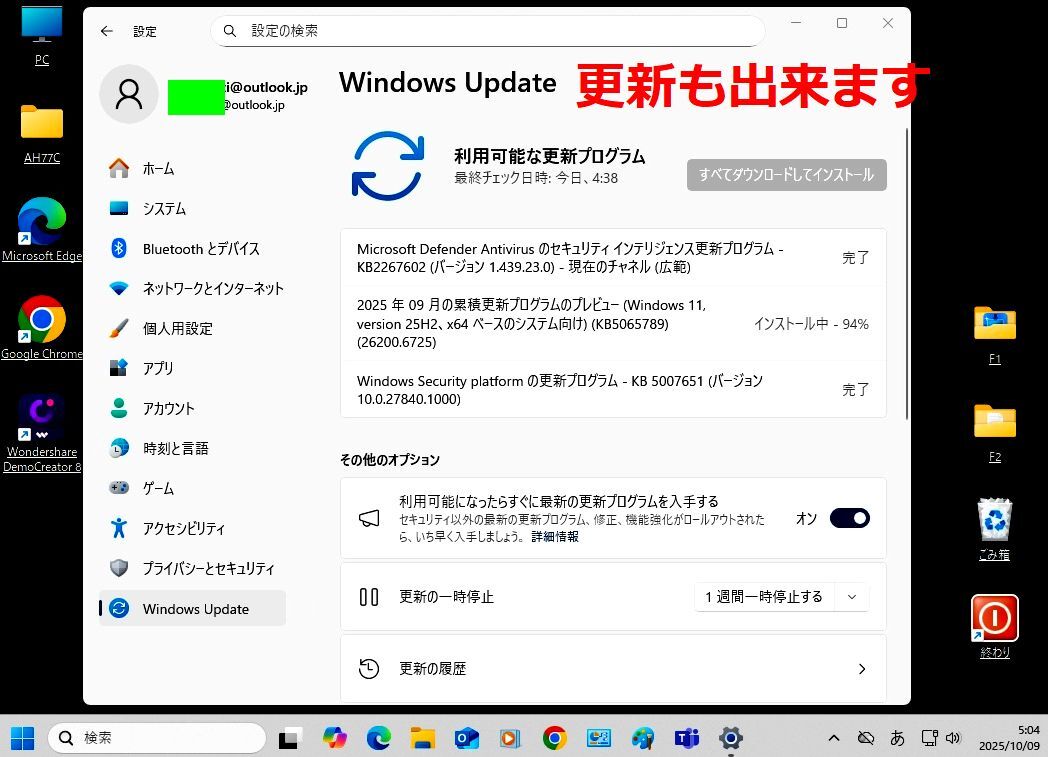Open the AH77C folder on desktop
Image resolution: width=1048 pixels, height=757 pixels.
(x=41, y=134)
